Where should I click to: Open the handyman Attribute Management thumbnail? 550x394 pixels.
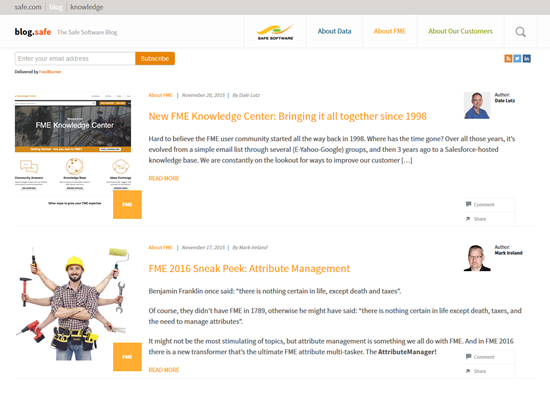click(x=73, y=303)
